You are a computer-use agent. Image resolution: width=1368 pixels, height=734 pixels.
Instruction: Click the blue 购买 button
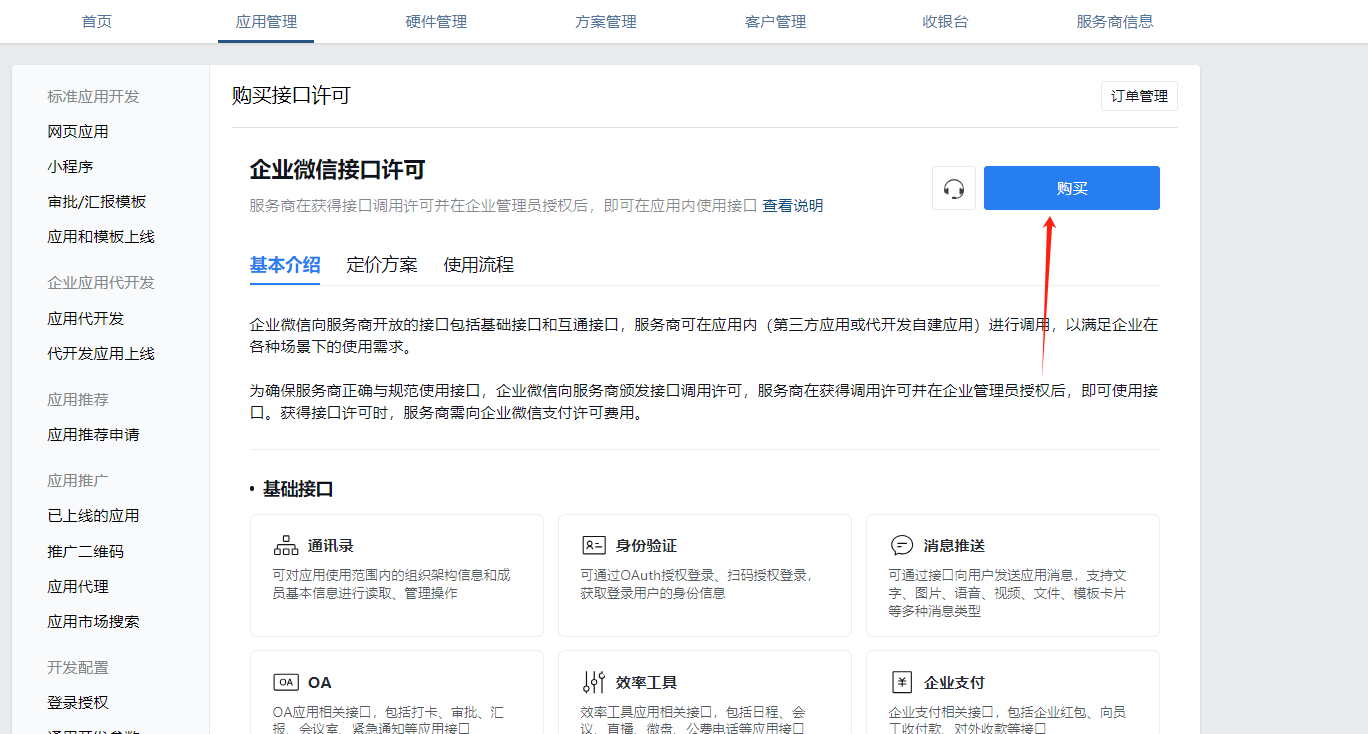[1072, 188]
